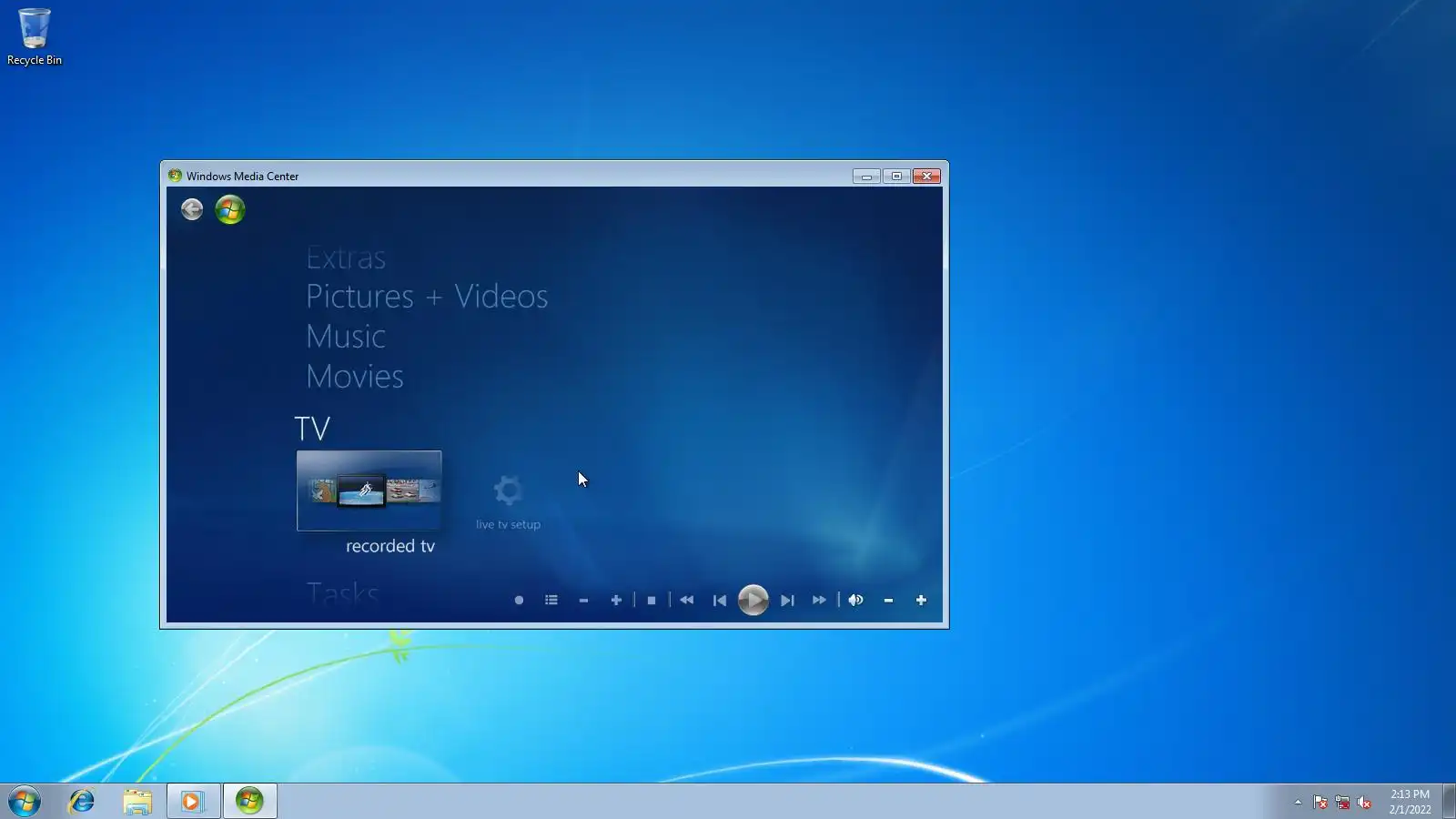Screen dimensions: 1456x819
Task: Click the recorded tv label
Action: [x=390, y=546]
